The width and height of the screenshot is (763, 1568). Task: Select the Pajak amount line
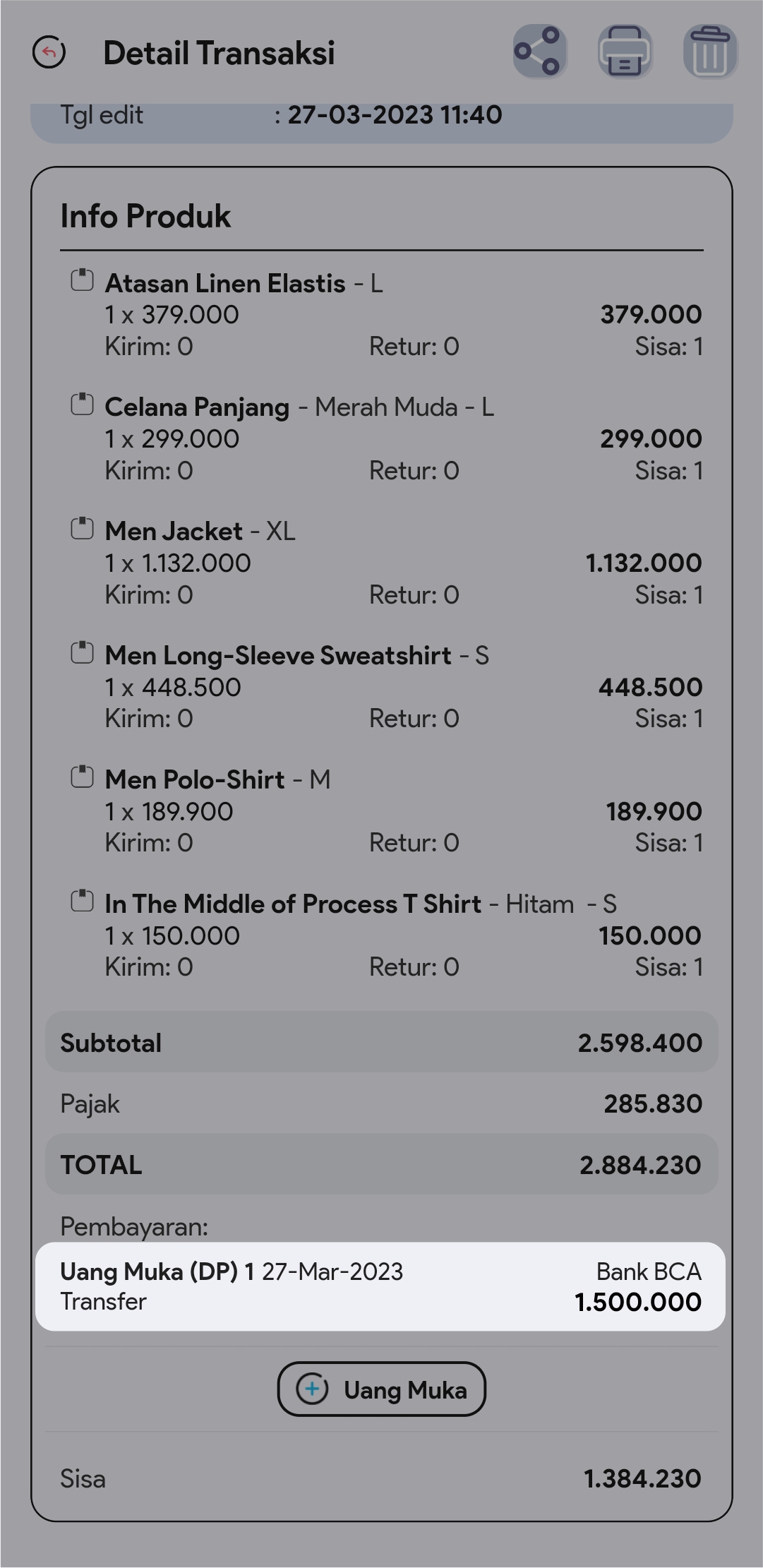click(x=381, y=1103)
